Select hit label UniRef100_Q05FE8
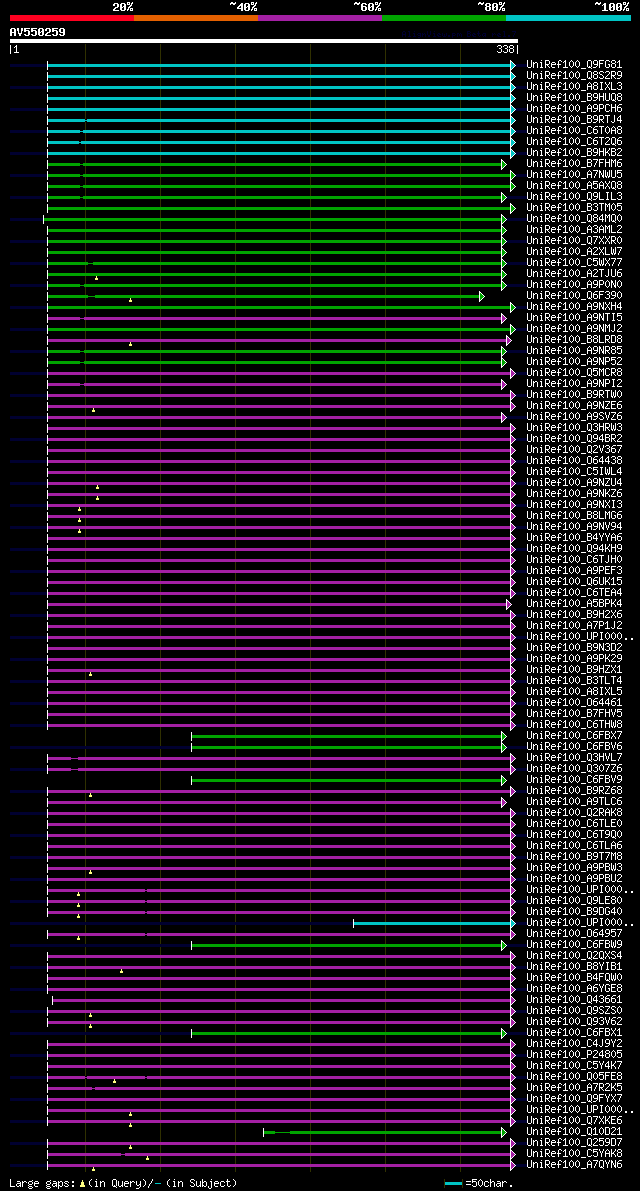Screen dimensions: 640x1191 pos(574,1077)
